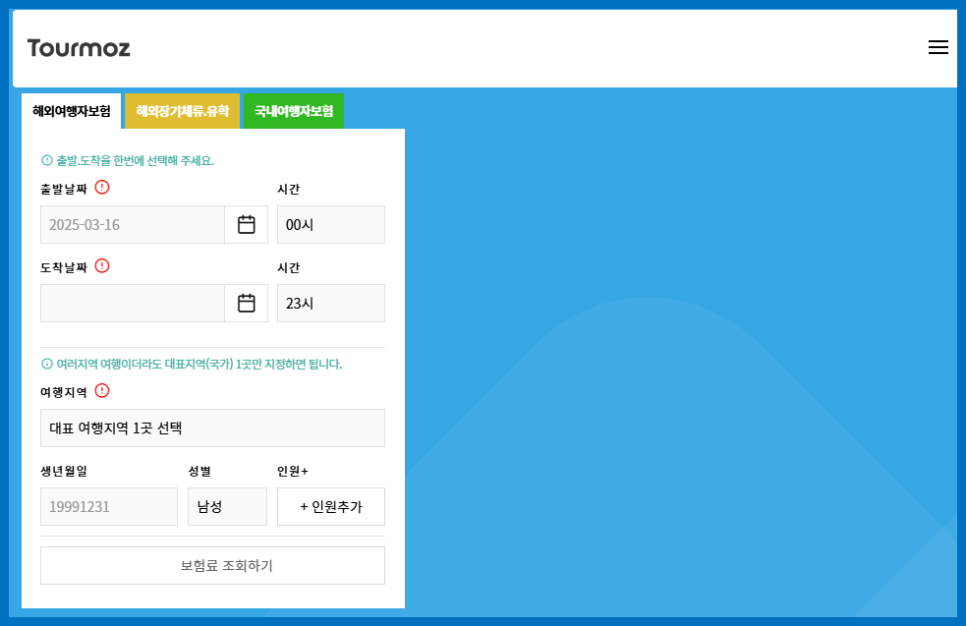This screenshot has width=966, height=626.
Task: Click red alert icon beside 출발날짜
Action: [x=102, y=187]
